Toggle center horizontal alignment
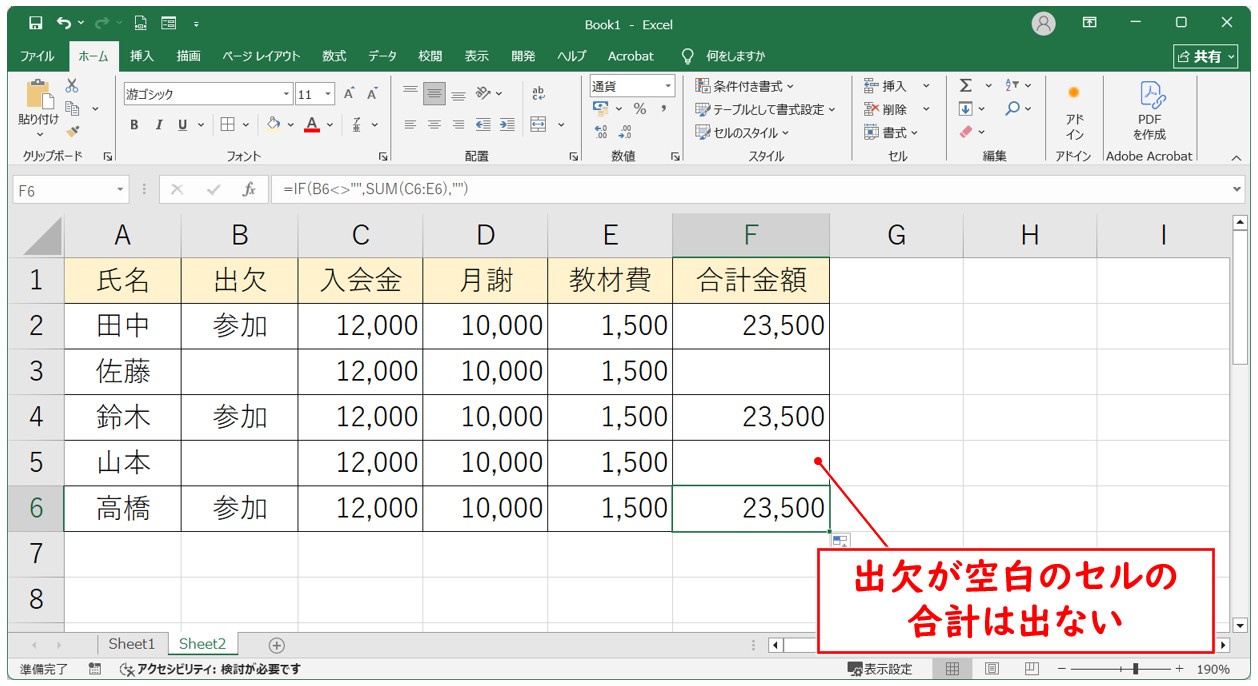 coord(434,125)
